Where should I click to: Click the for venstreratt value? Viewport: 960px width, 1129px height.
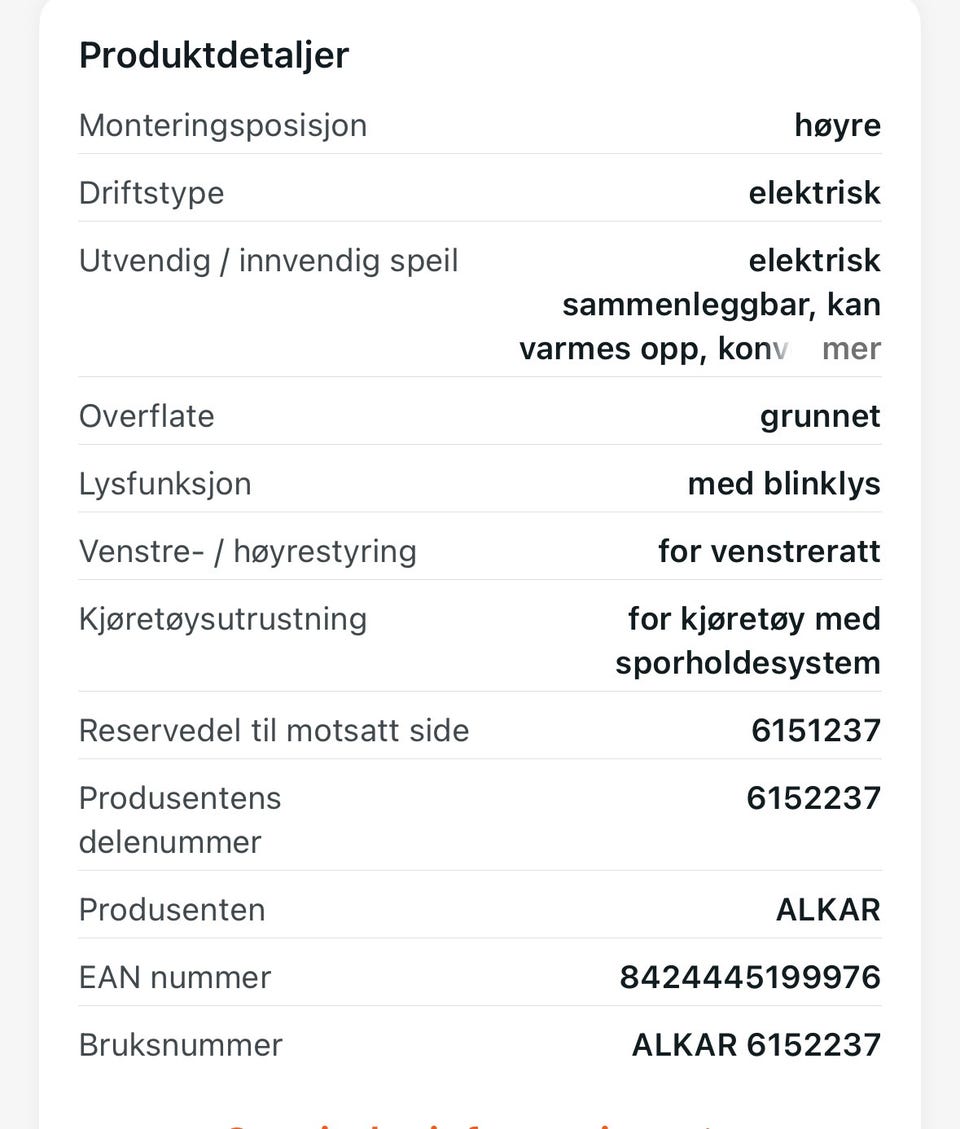click(769, 552)
